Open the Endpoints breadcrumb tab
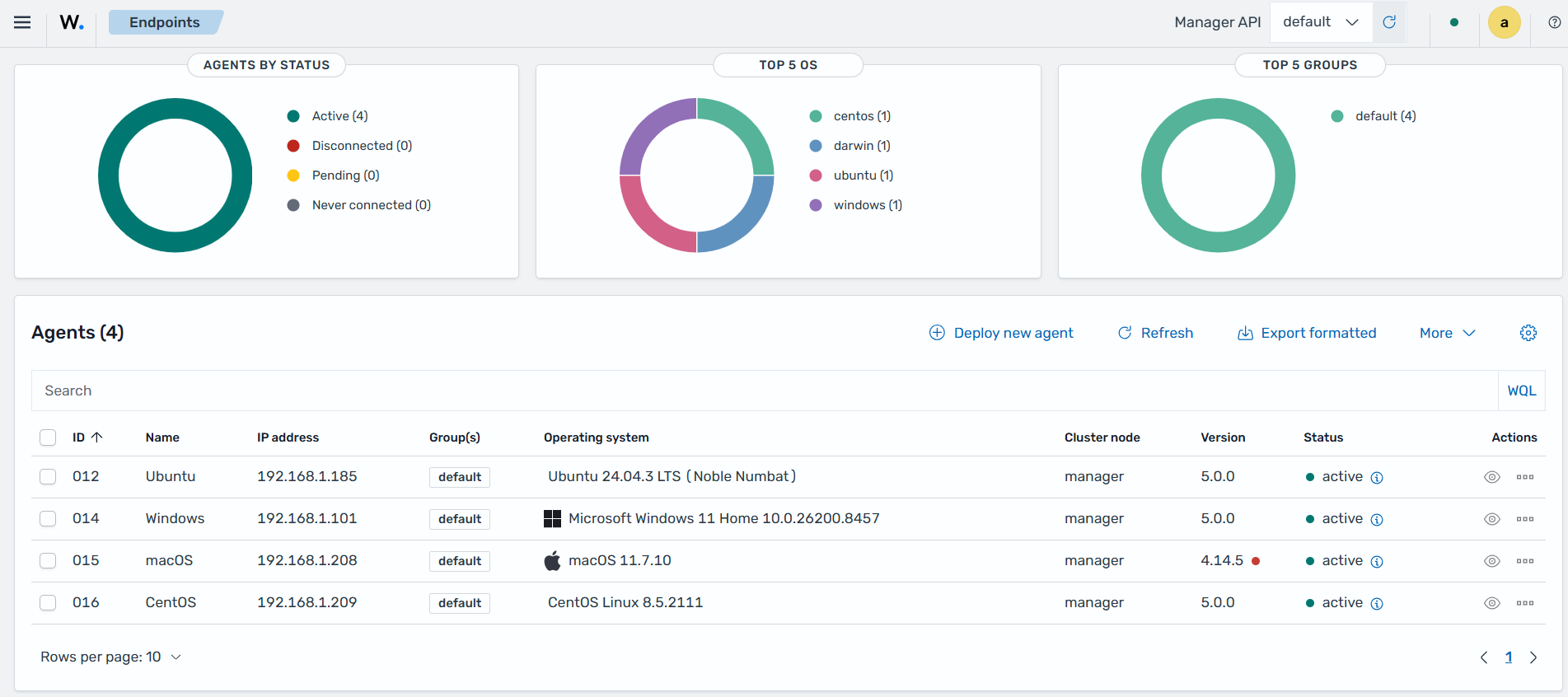This screenshot has width=1568, height=697. click(x=165, y=22)
